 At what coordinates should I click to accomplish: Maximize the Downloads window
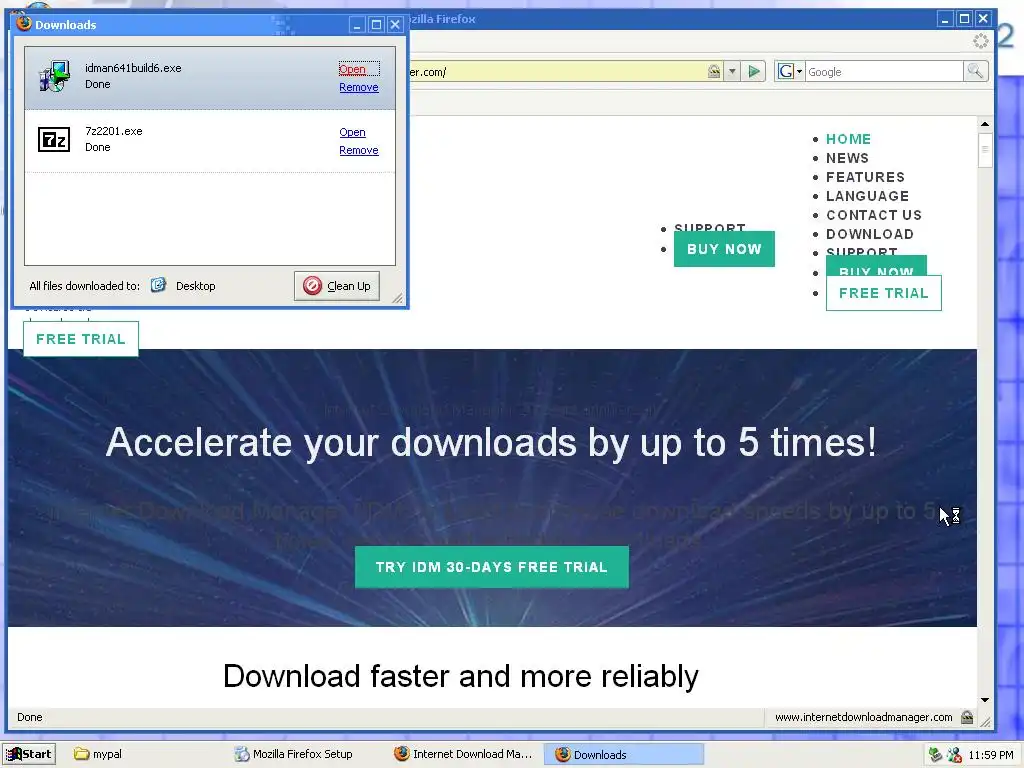[x=376, y=25]
